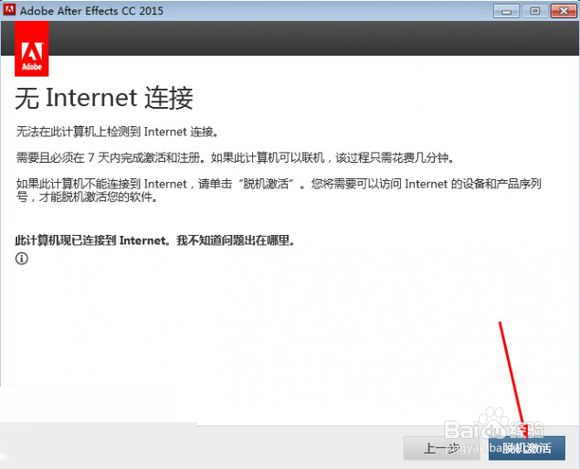Minimize the After Effects installer window
This screenshot has height=469, width=580.
(506, 11)
